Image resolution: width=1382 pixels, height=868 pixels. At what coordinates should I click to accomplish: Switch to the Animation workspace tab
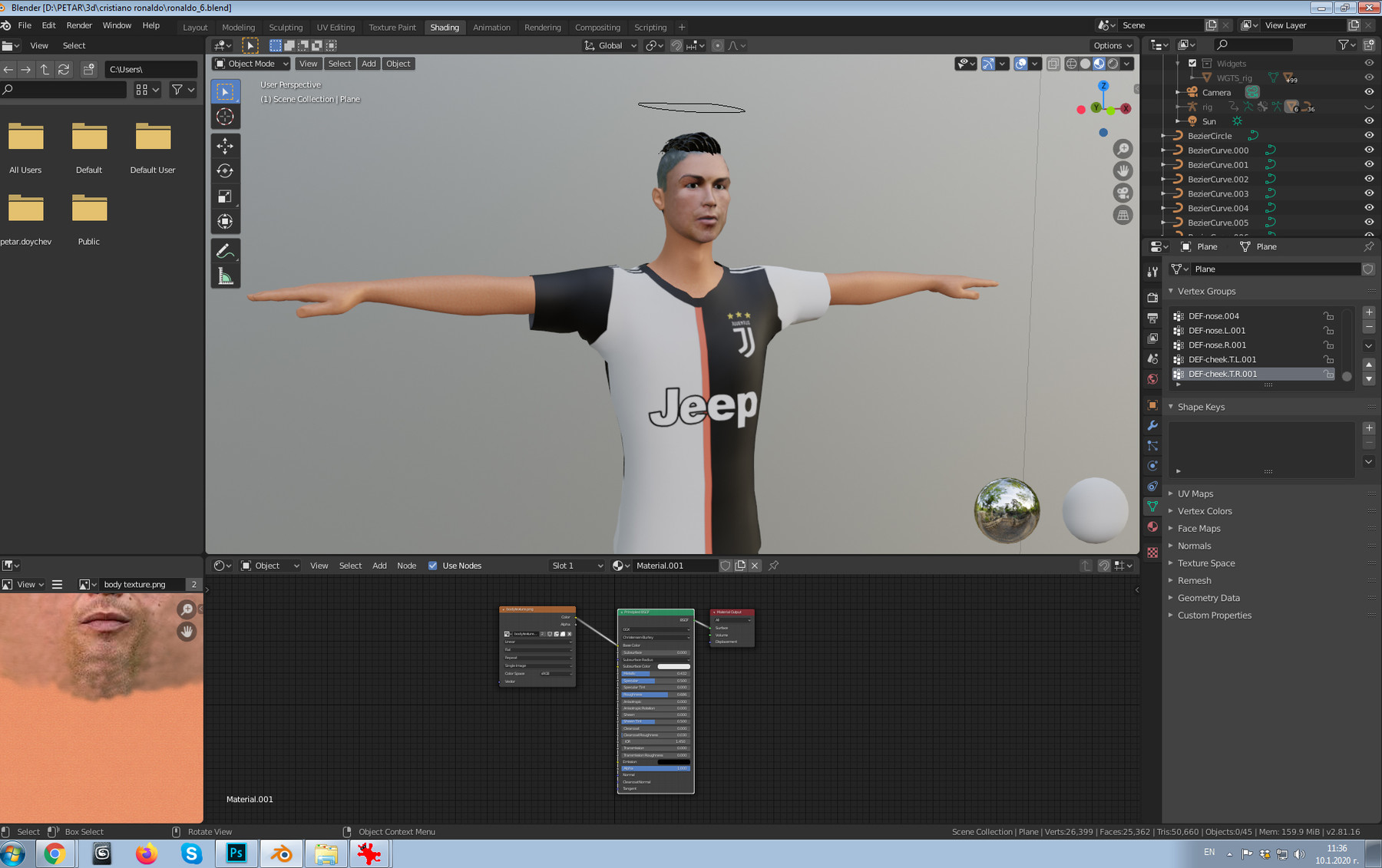pos(491,27)
